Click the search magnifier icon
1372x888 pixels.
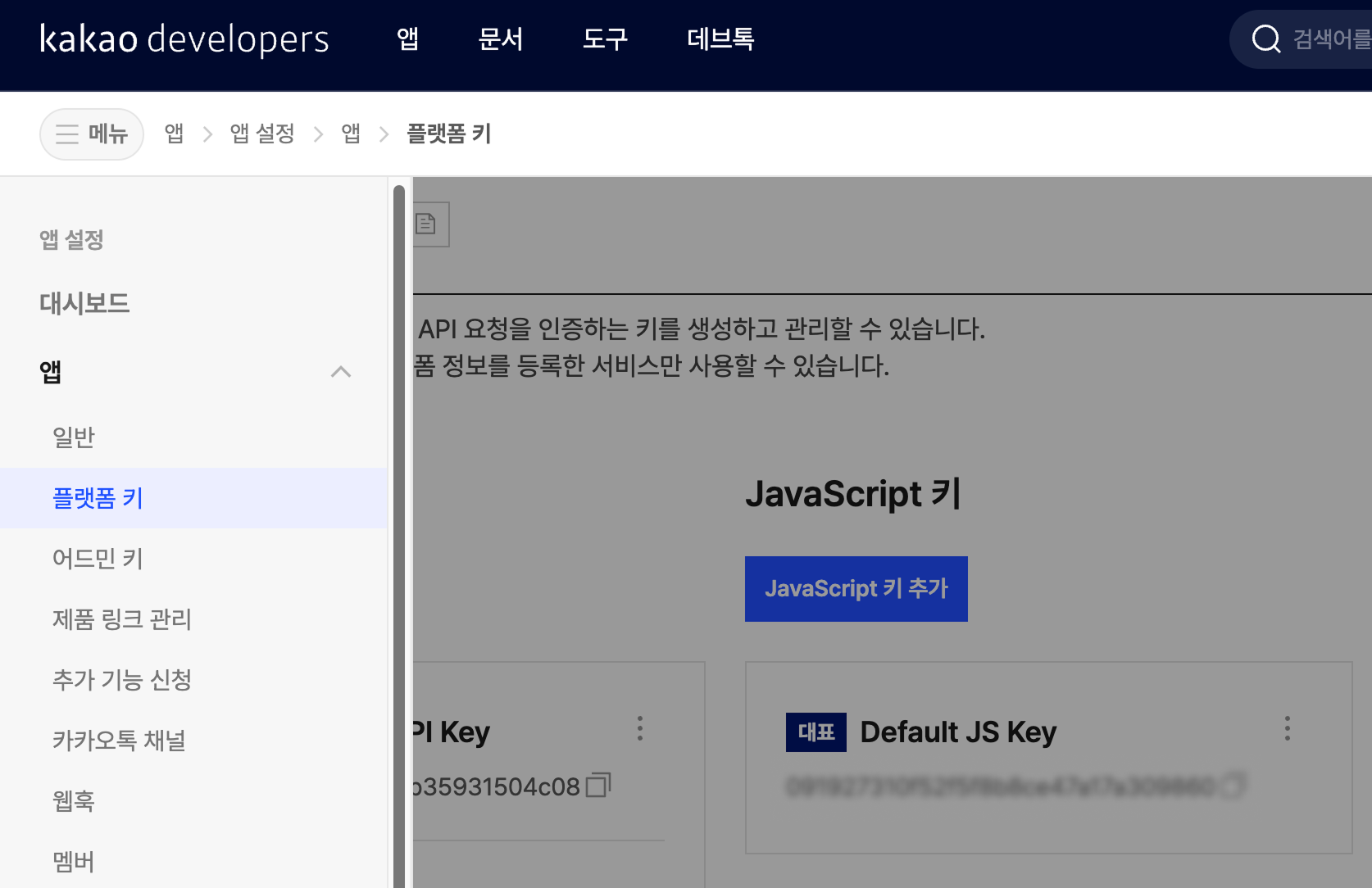coord(1266,39)
